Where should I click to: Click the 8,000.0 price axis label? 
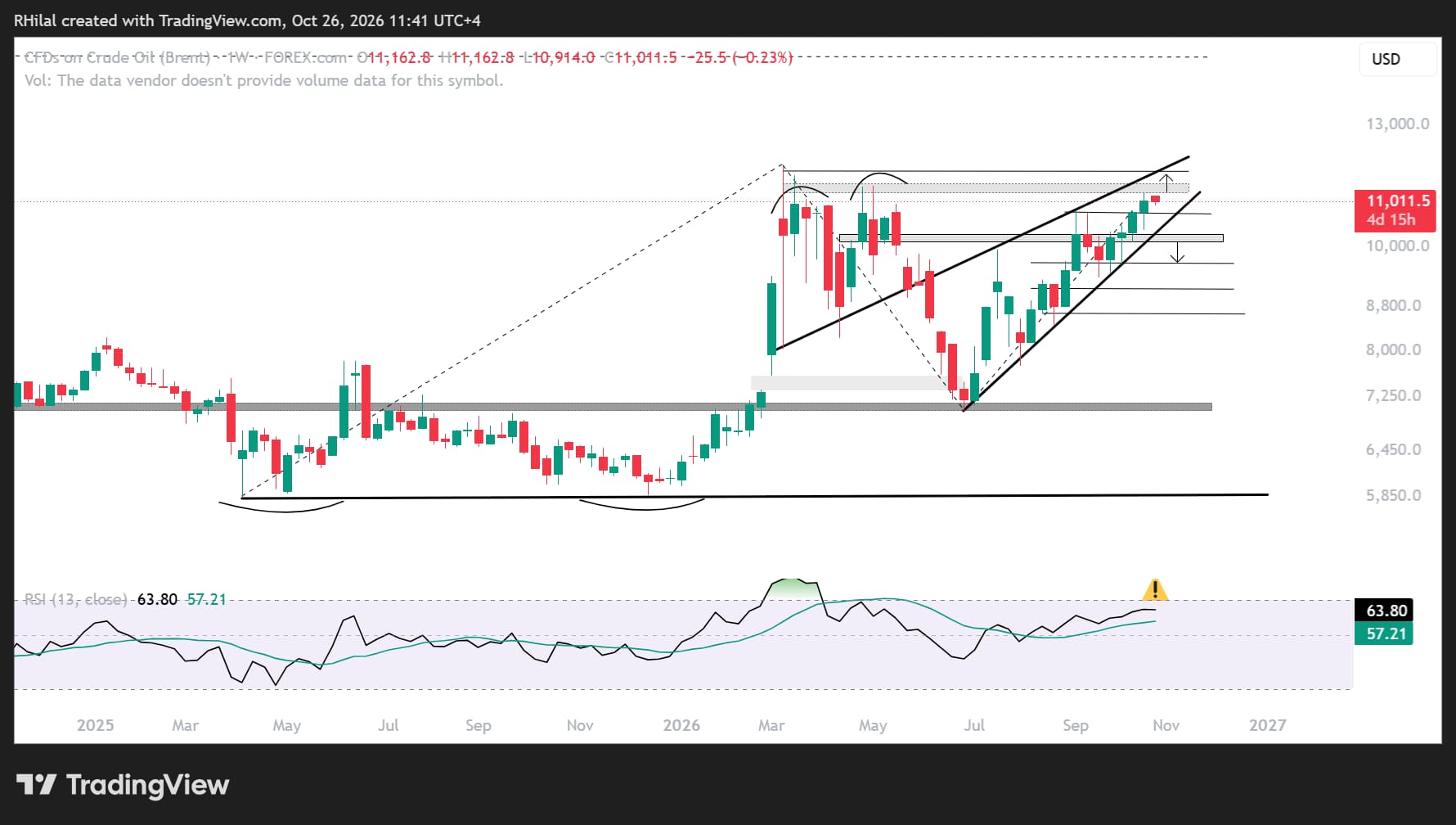(1394, 349)
